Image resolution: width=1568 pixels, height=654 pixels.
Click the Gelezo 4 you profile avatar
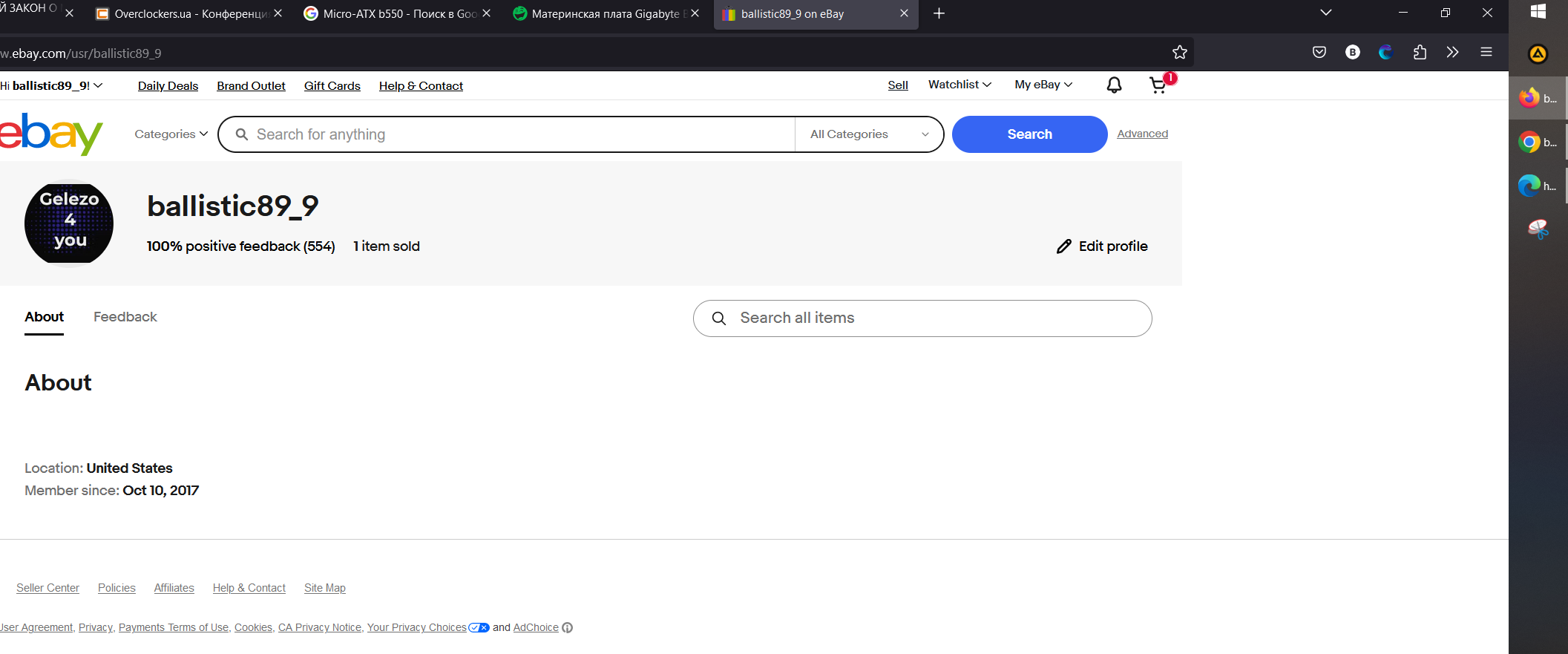[69, 223]
